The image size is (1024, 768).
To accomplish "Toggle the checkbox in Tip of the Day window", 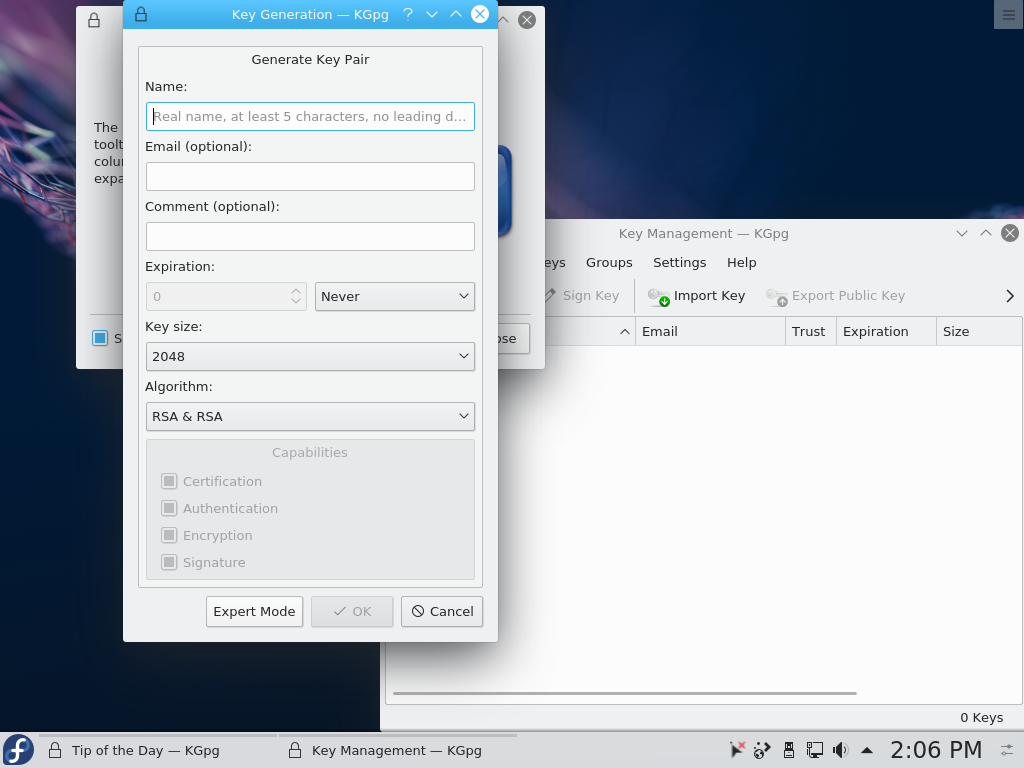I will (100, 338).
